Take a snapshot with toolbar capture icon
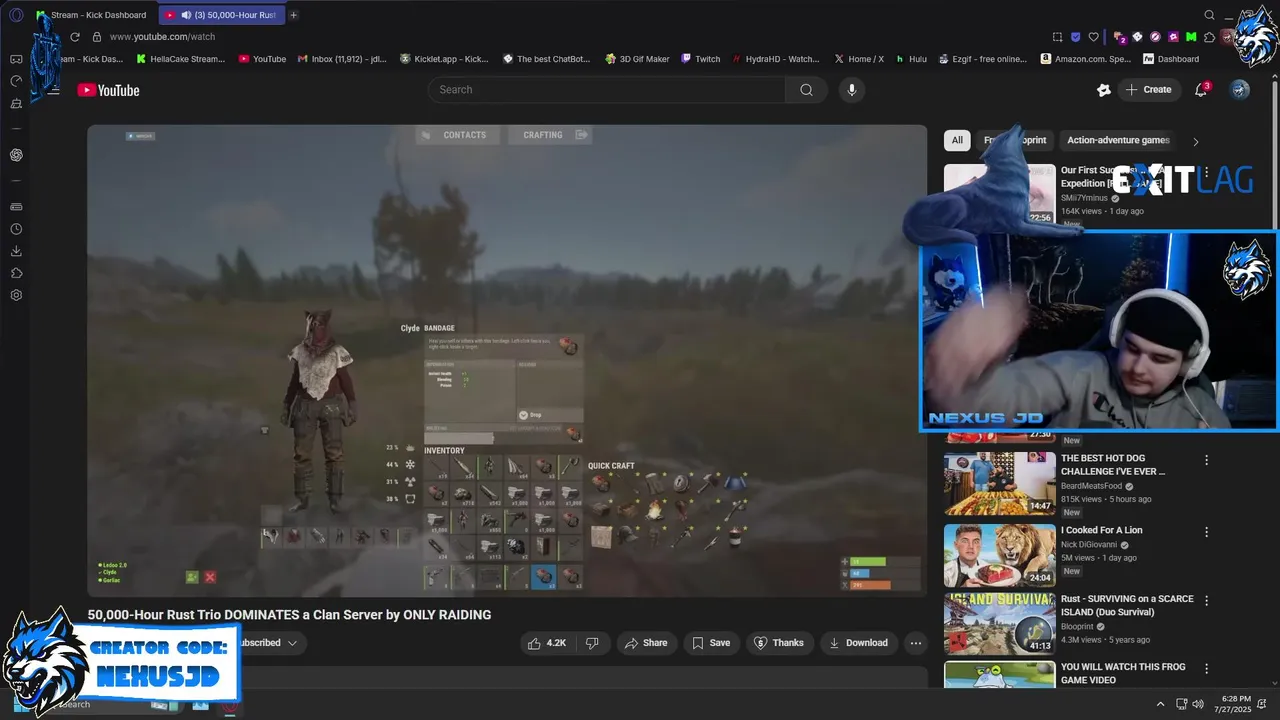The width and height of the screenshot is (1280, 720). [1058, 37]
